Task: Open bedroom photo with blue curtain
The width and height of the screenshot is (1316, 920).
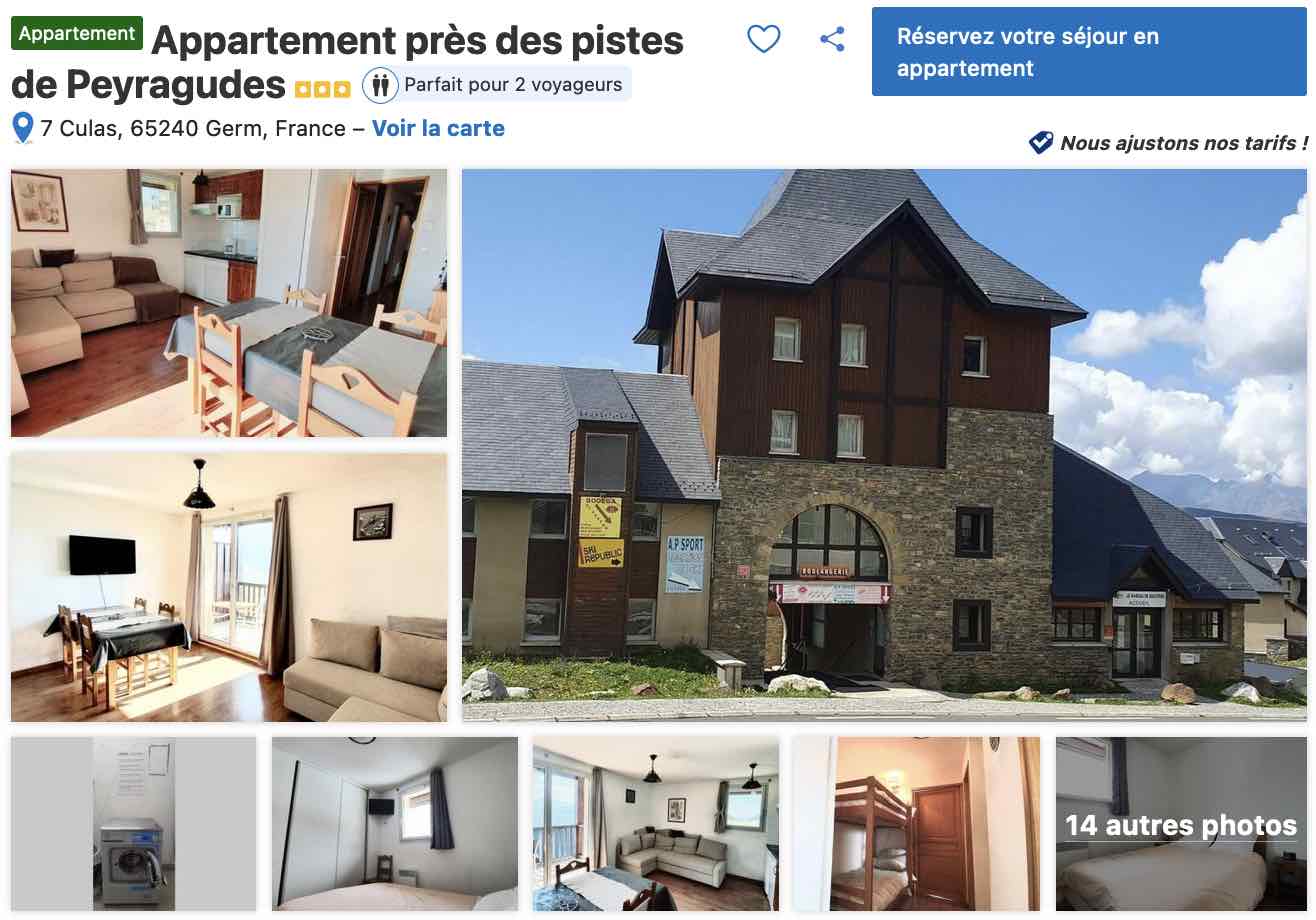Action: [x=395, y=824]
